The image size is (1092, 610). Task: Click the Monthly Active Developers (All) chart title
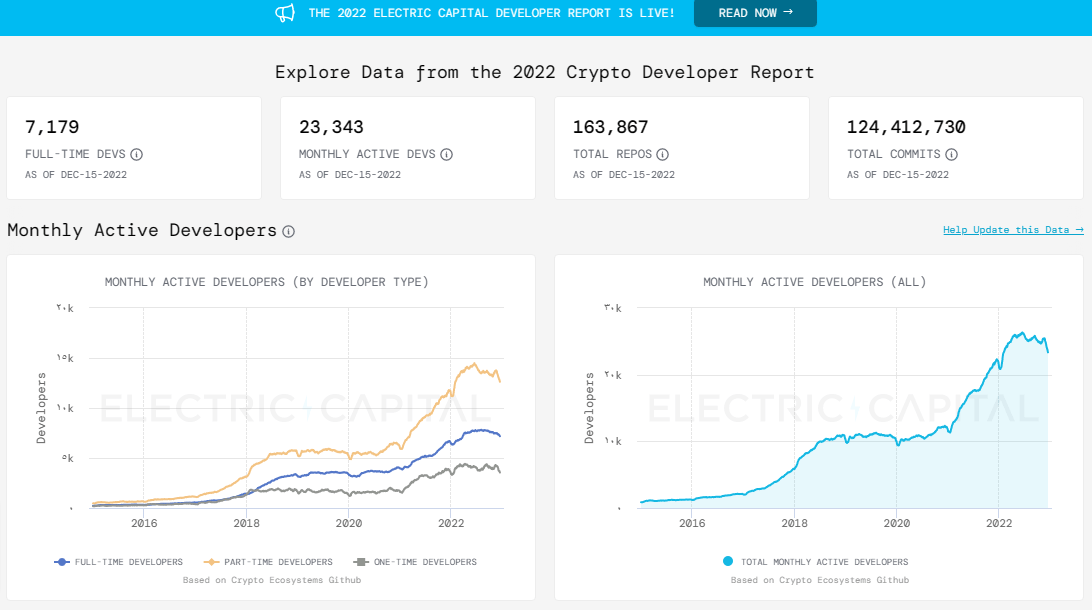coord(815,282)
